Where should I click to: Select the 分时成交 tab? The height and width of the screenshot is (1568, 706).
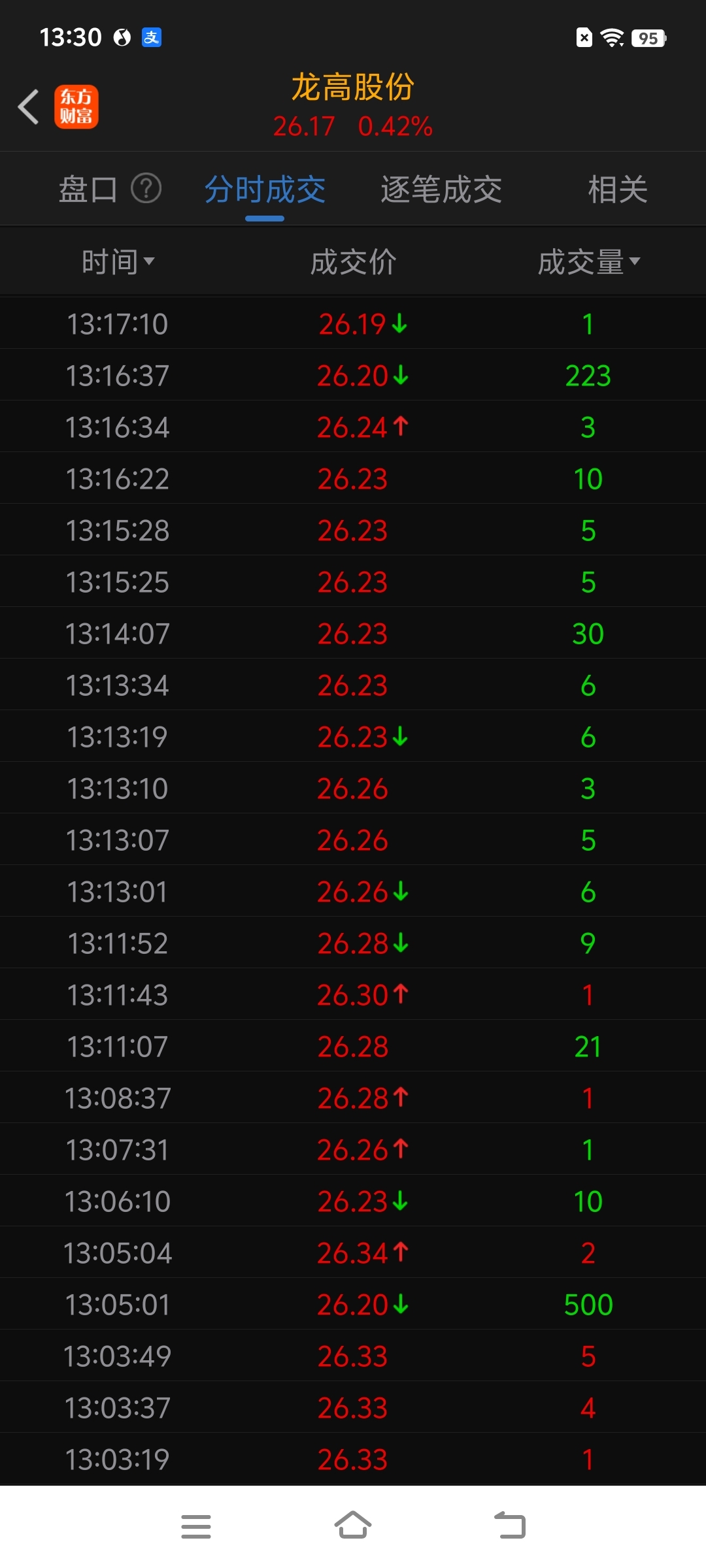265,189
